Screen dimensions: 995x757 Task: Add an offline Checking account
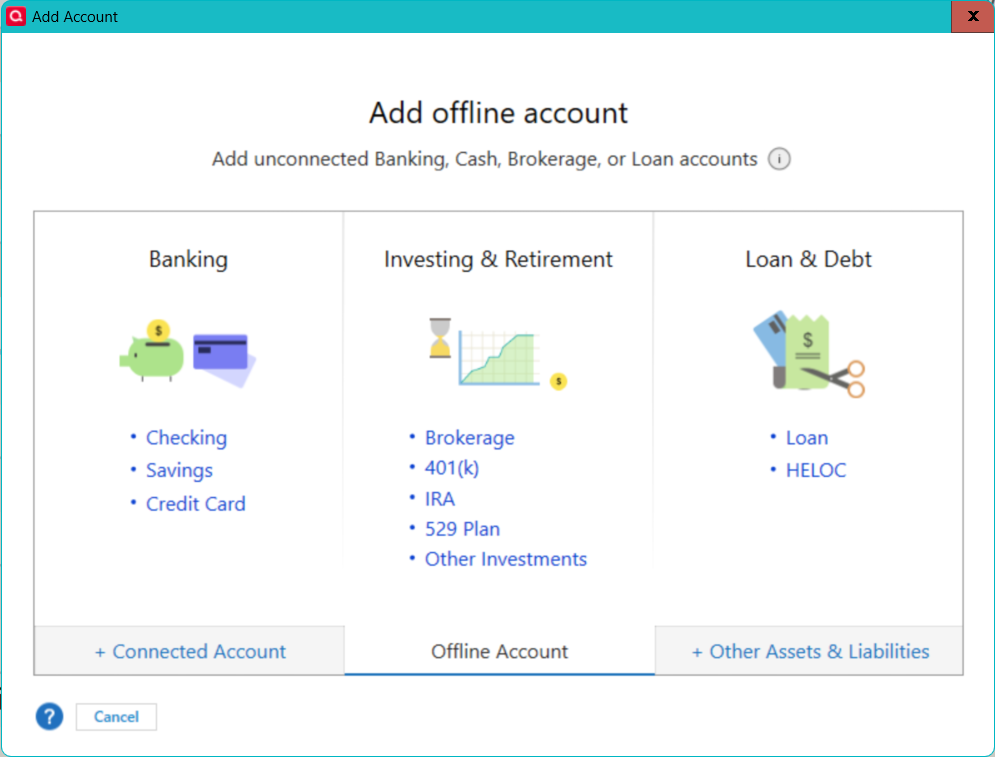(186, 438)
